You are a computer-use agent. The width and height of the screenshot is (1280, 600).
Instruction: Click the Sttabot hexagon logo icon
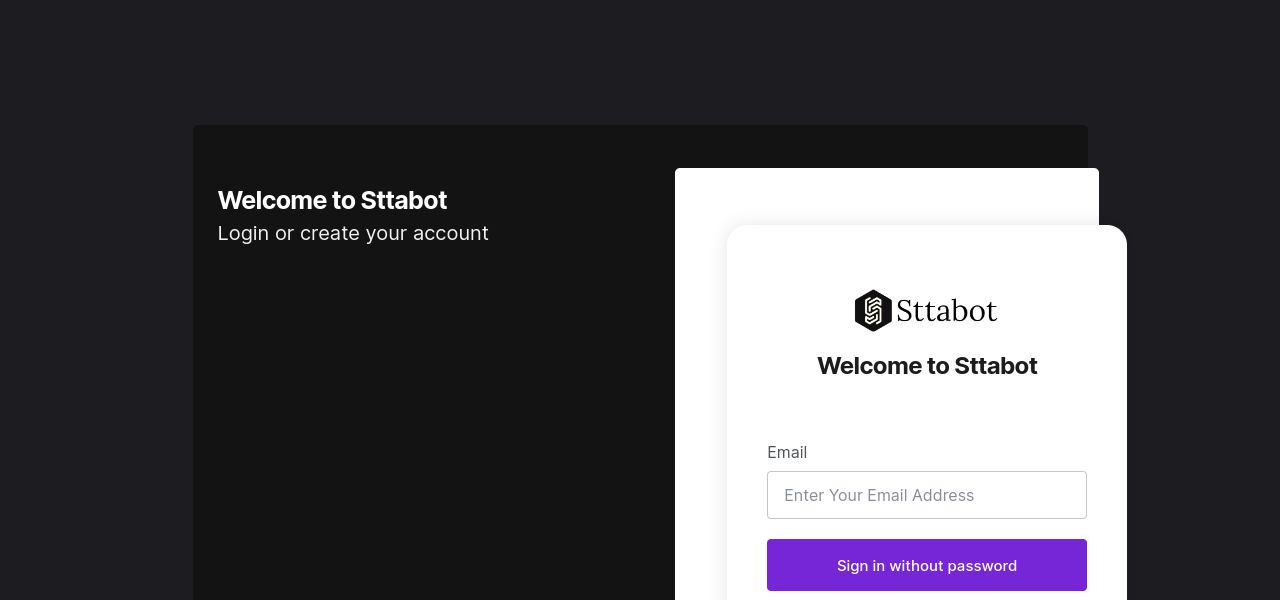[x=872, y=311]
